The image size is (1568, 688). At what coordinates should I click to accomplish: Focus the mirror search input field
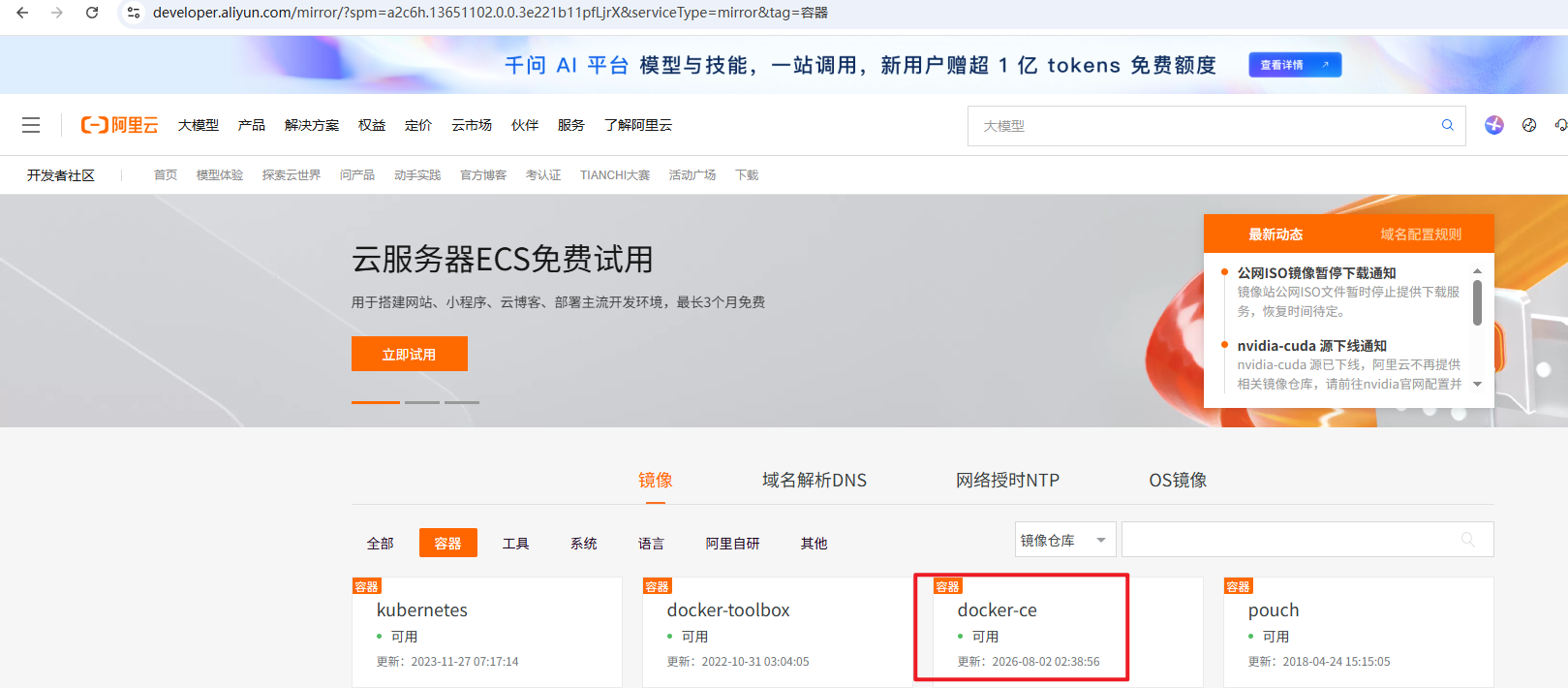point(1307,540)
